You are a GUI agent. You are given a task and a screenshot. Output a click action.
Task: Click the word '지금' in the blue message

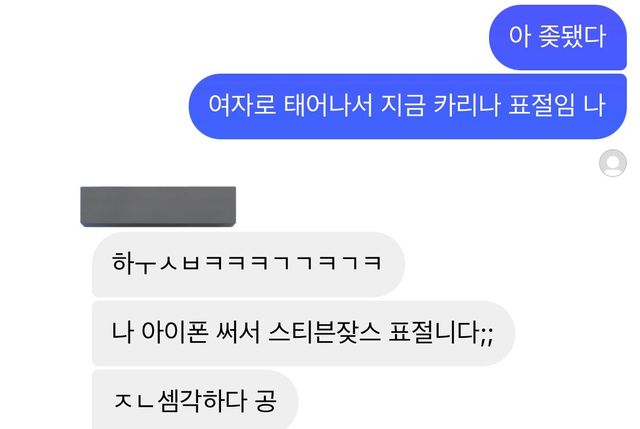402,105
